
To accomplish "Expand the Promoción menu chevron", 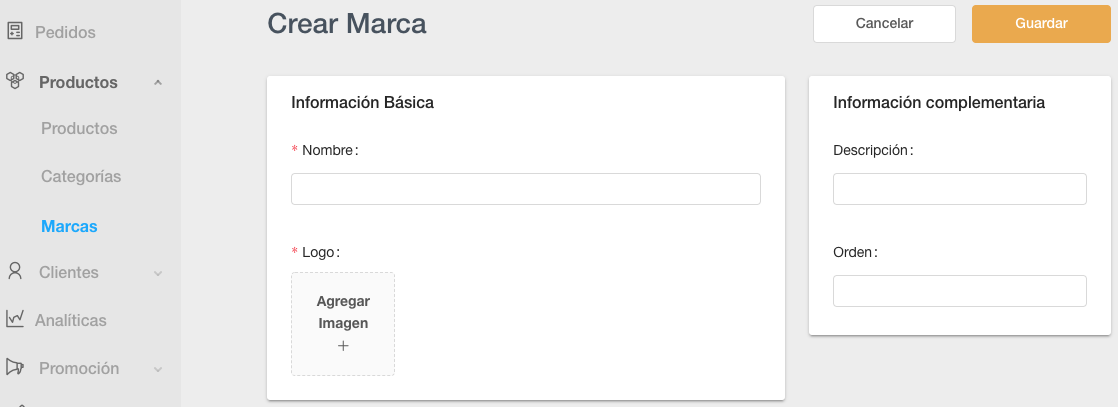I will coord(158,369).
